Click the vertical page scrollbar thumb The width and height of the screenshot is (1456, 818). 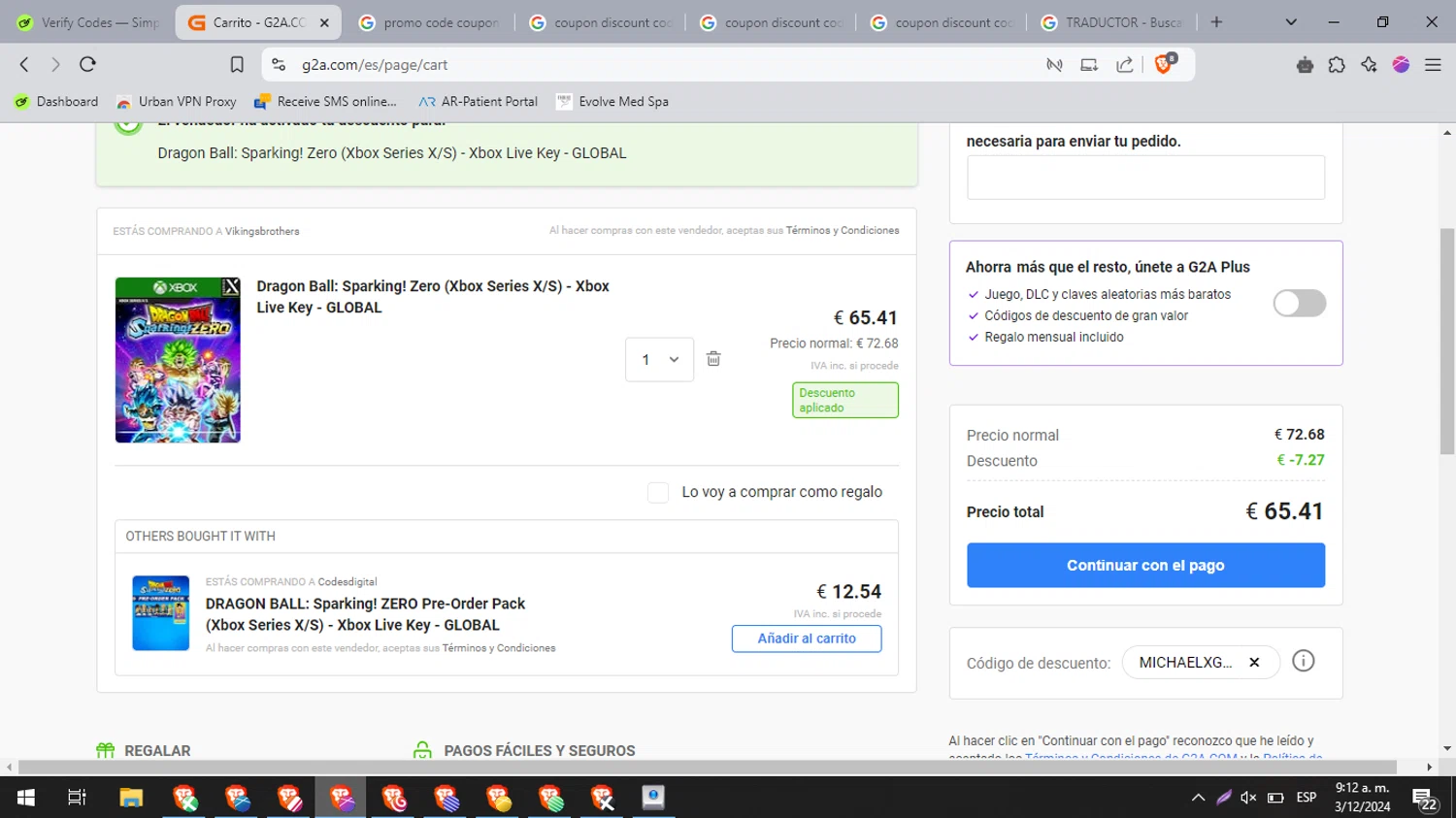(1447, 342)
